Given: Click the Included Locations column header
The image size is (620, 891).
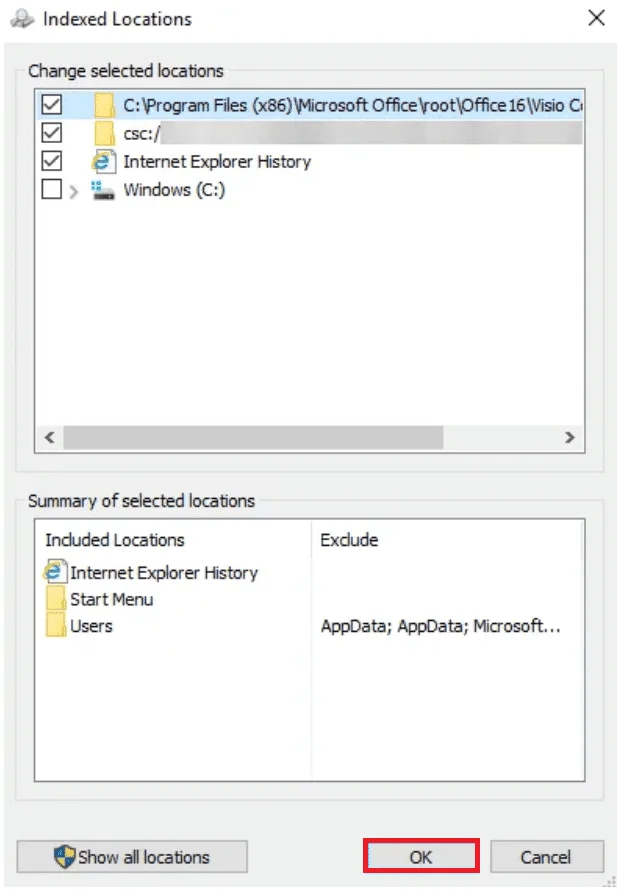Looking at the screenshot, I should click(115, 540).
